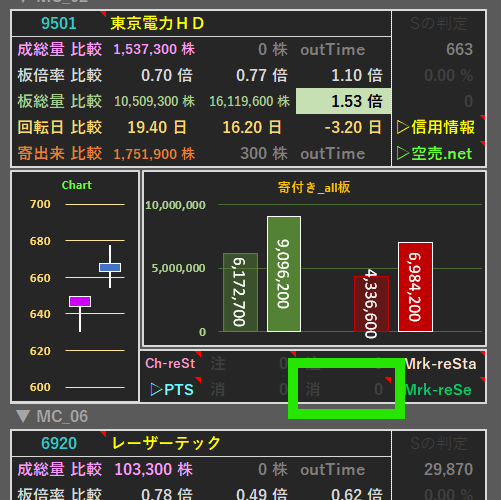The image size is (501, 500).
Task: Open the 空売.net link arrow
Action: click(x=403, y=153)
